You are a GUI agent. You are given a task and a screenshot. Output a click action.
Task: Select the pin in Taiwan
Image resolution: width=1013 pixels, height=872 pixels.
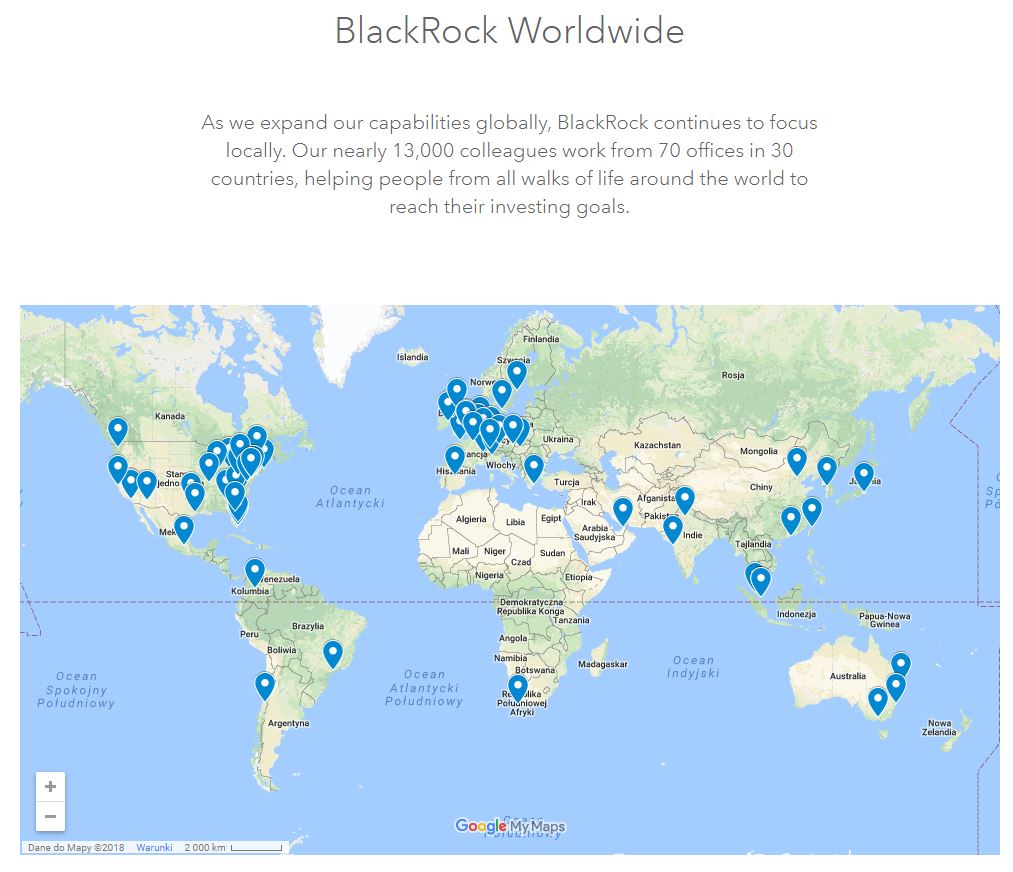812,511
